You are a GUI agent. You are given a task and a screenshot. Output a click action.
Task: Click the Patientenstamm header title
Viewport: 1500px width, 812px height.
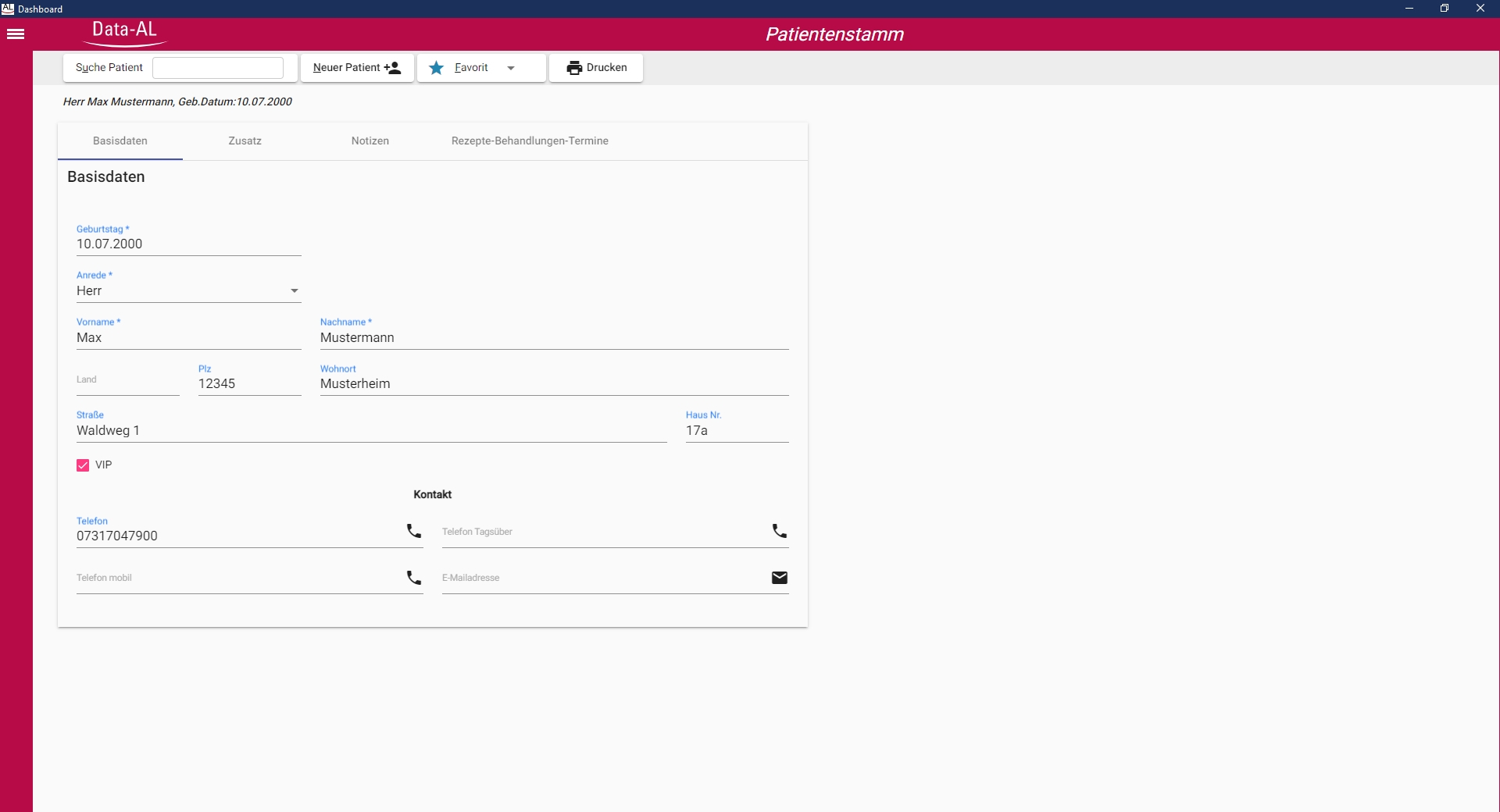pos(834,34)
